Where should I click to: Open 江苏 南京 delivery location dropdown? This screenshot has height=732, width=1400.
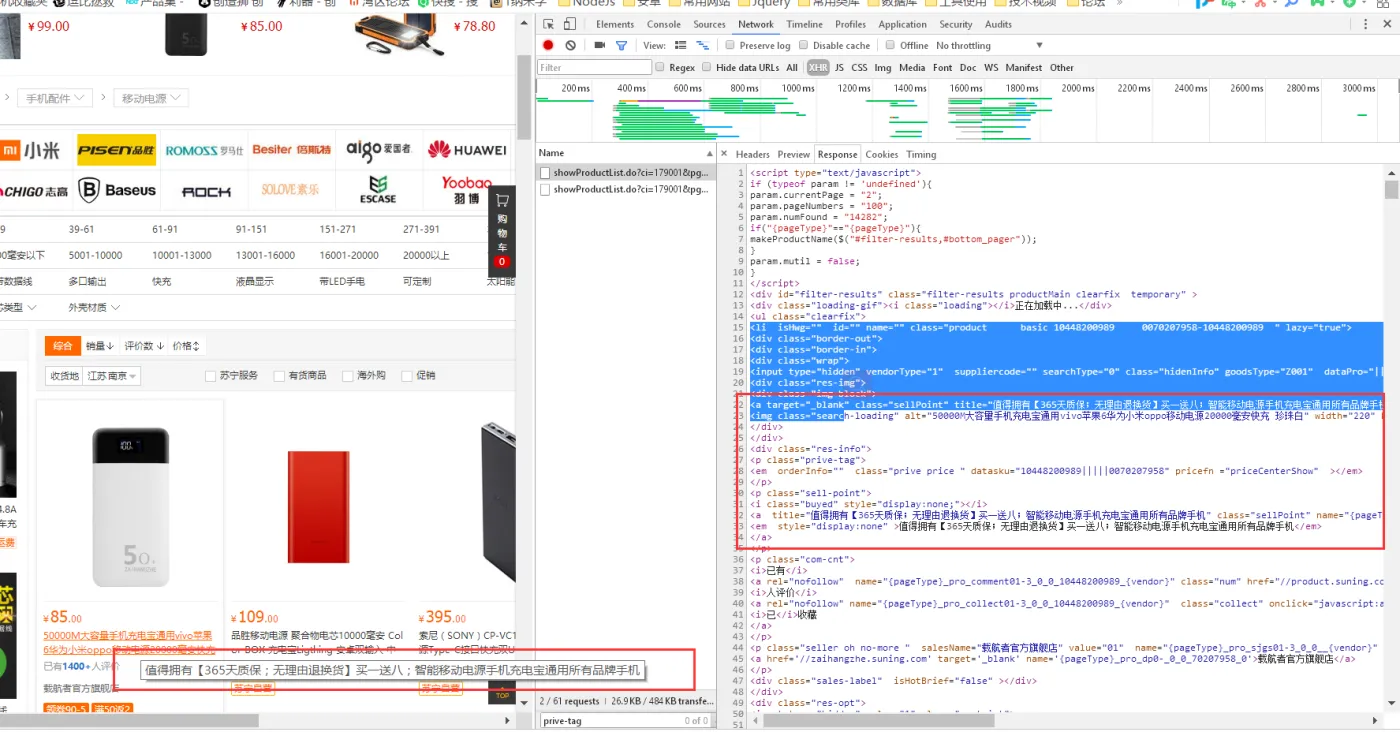tap(114, 376)
